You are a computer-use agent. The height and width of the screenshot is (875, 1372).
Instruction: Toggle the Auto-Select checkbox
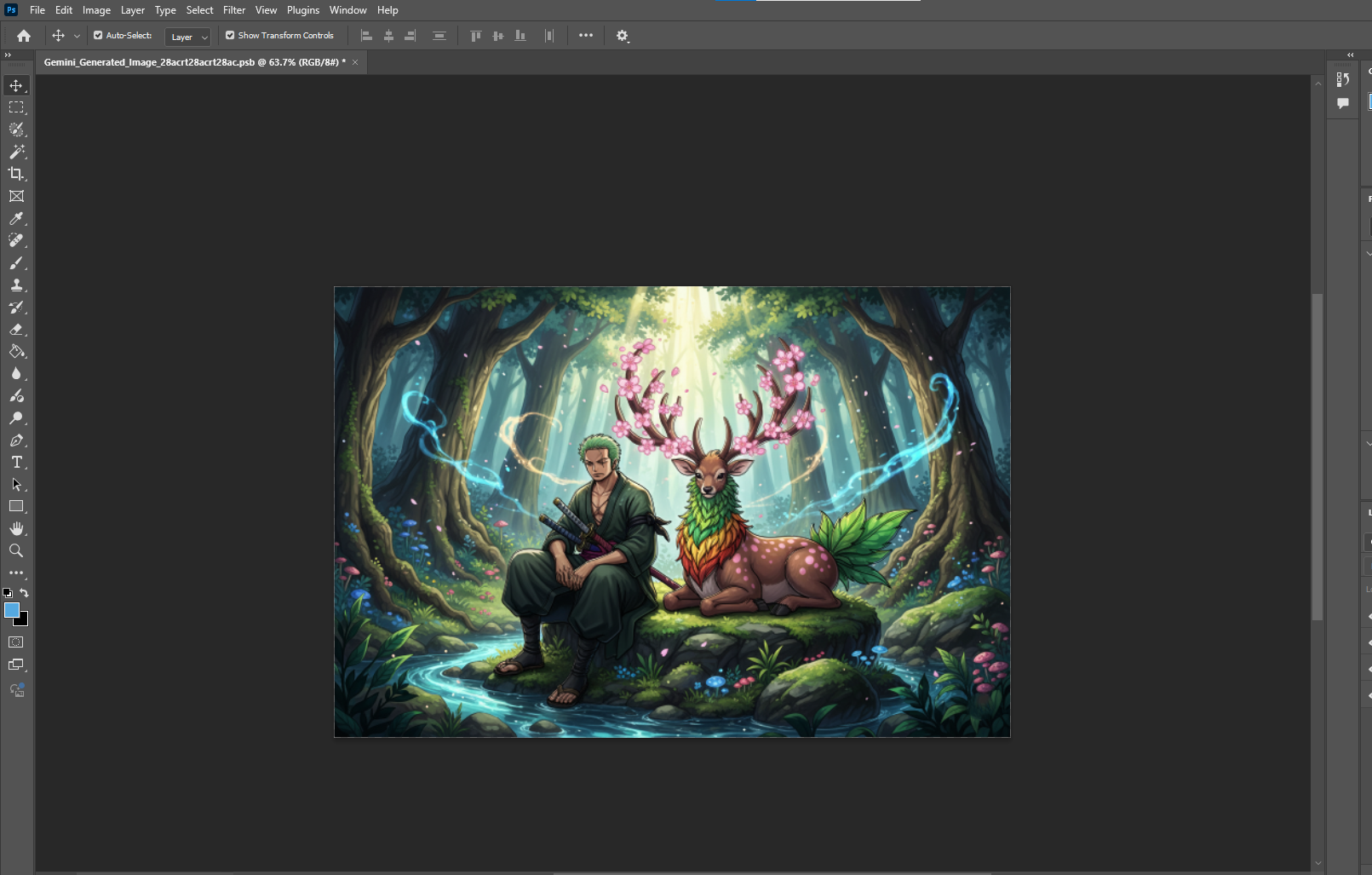[x=98, y=36]
